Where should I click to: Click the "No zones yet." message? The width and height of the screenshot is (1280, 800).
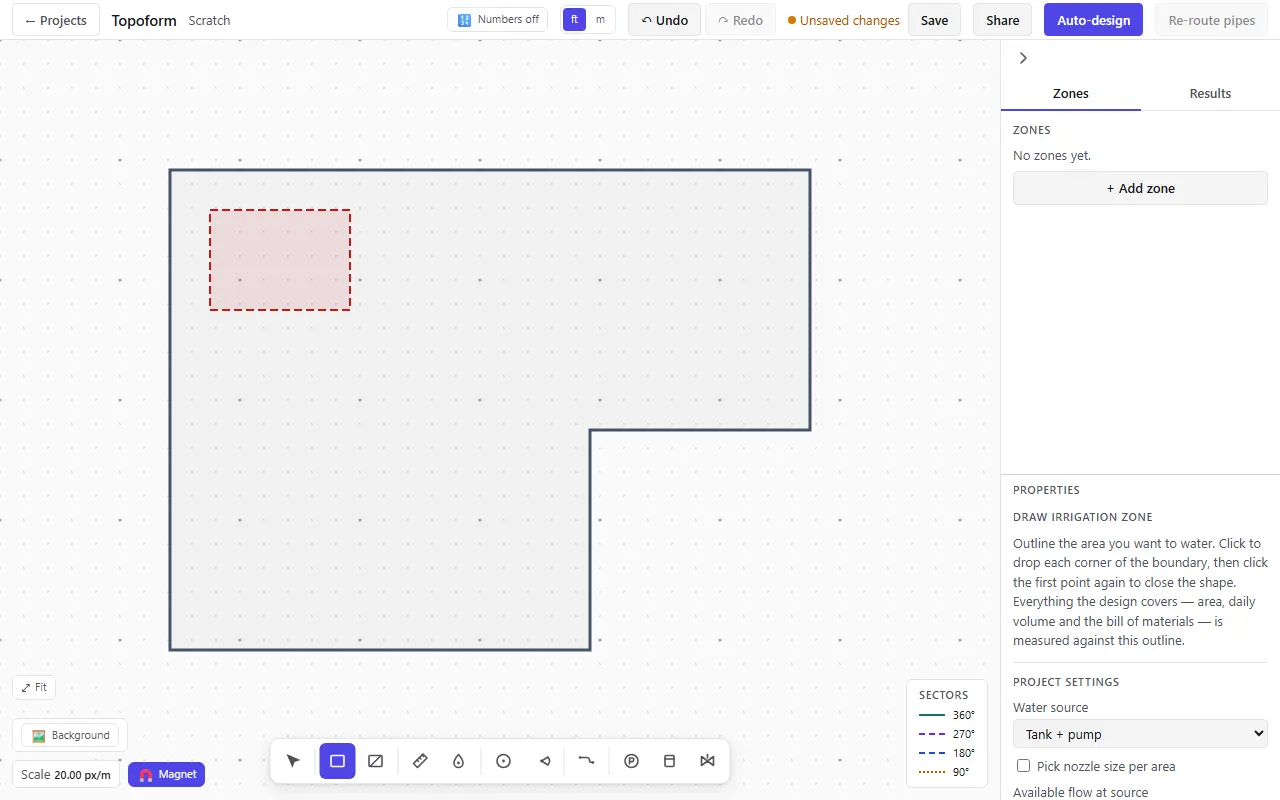(x=1052, y=156)
